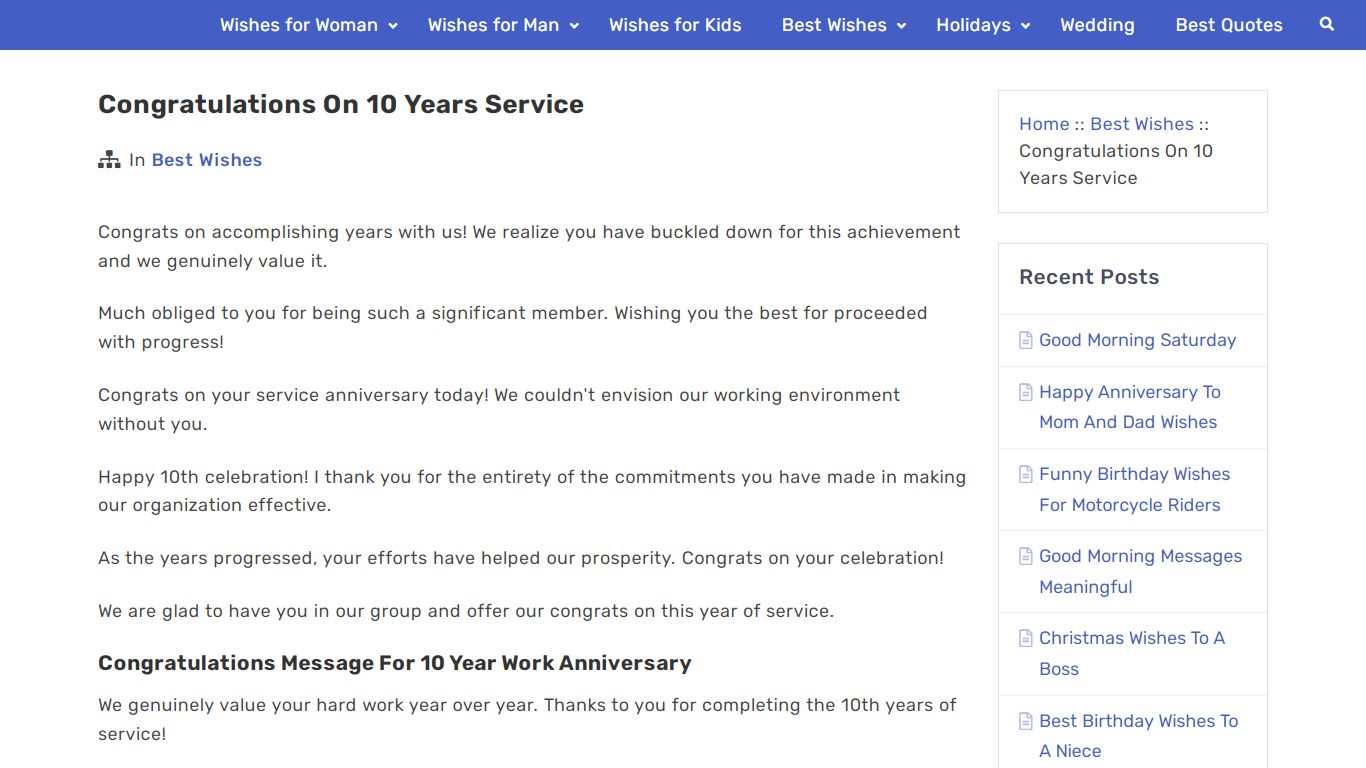Open the search magnifier icon
Screen dimensions: 1366x768
[x=1327, y=24]
